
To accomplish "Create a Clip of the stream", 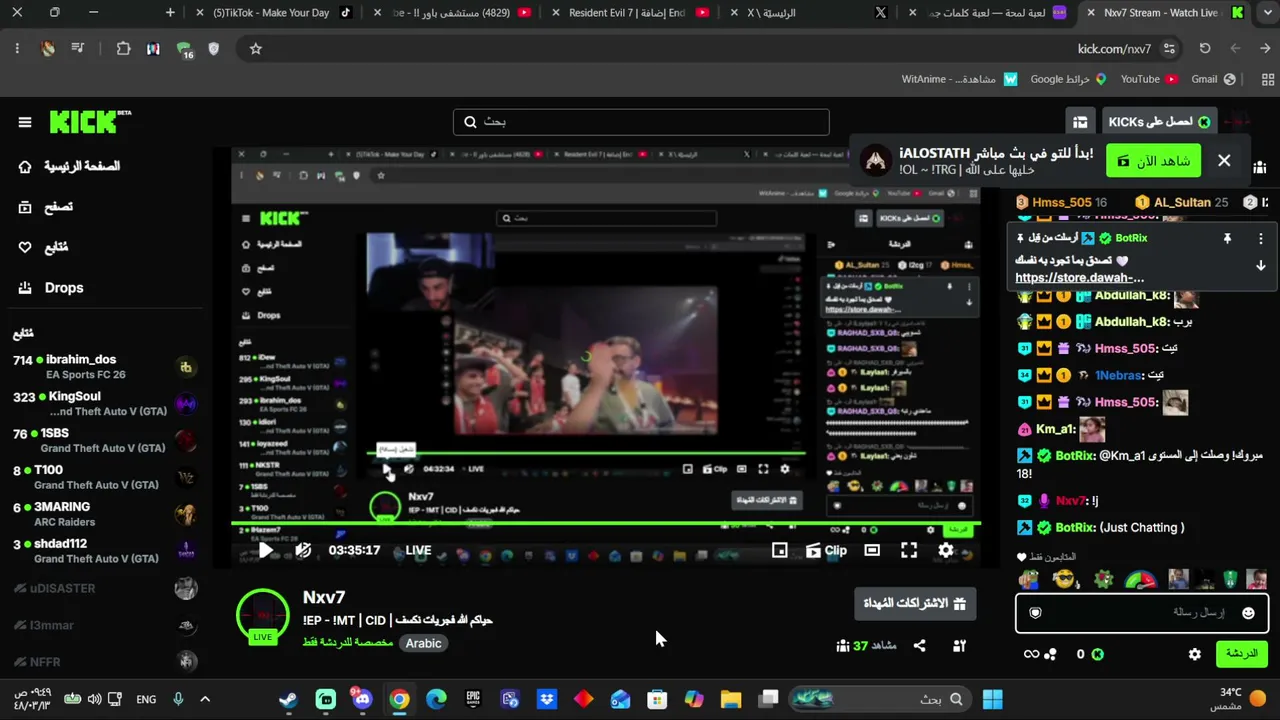I will tap(826, 550).
